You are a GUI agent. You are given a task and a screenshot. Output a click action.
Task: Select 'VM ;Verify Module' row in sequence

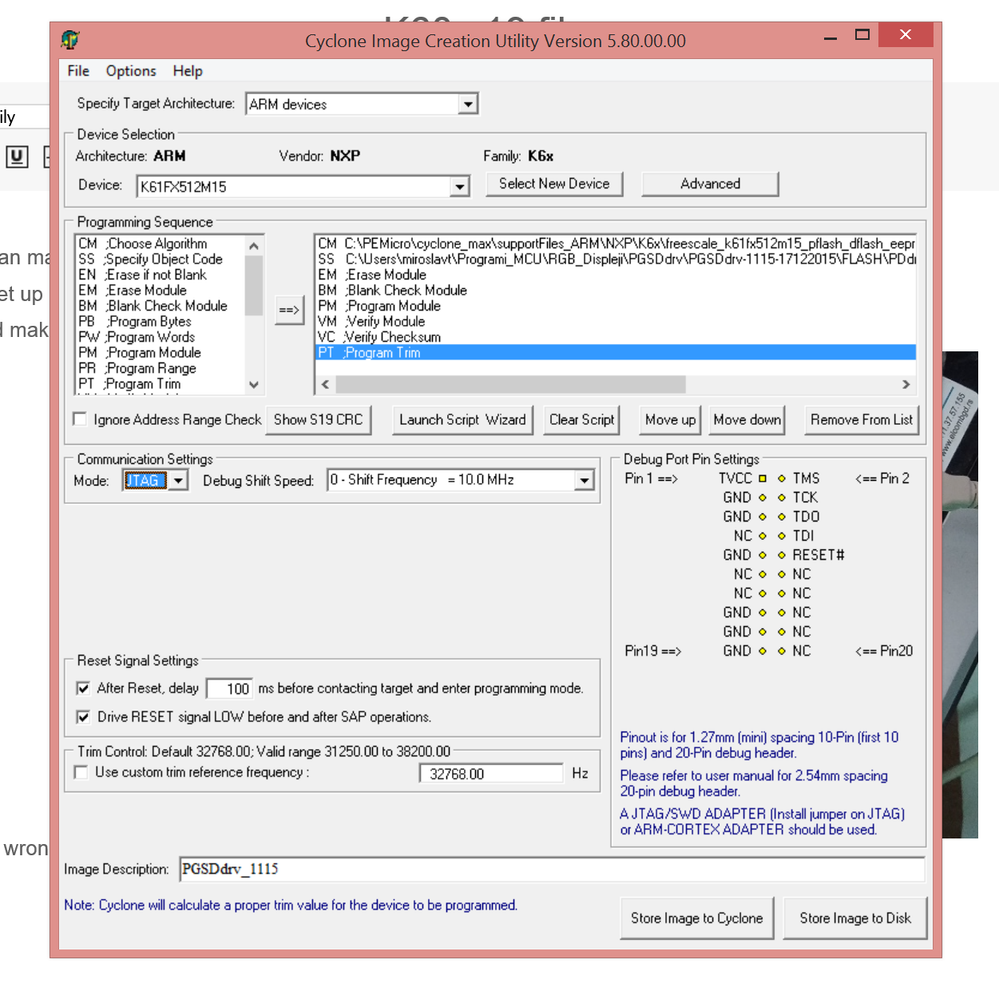[615, 322]
